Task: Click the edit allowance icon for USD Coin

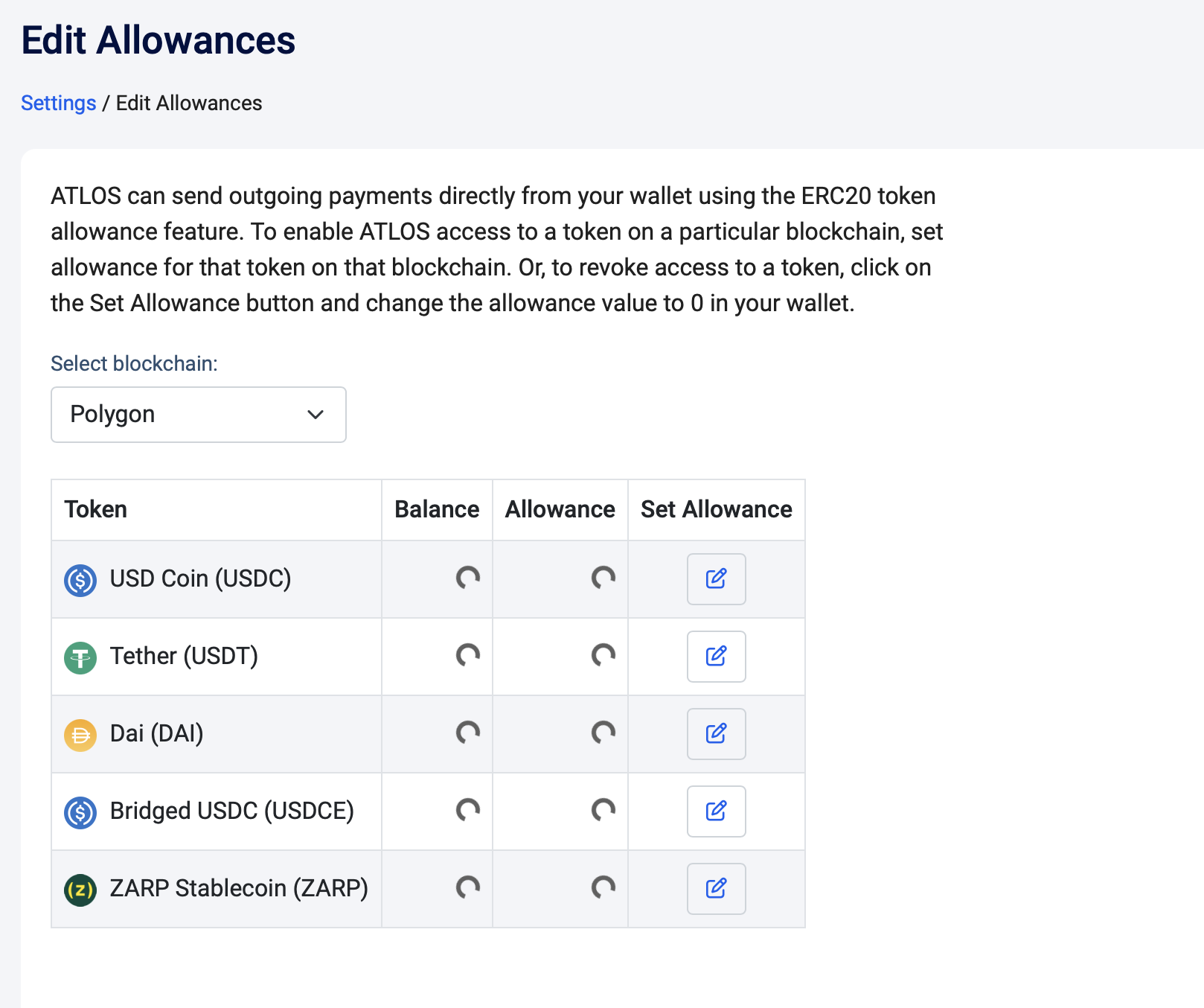Action: pos(716,579)
